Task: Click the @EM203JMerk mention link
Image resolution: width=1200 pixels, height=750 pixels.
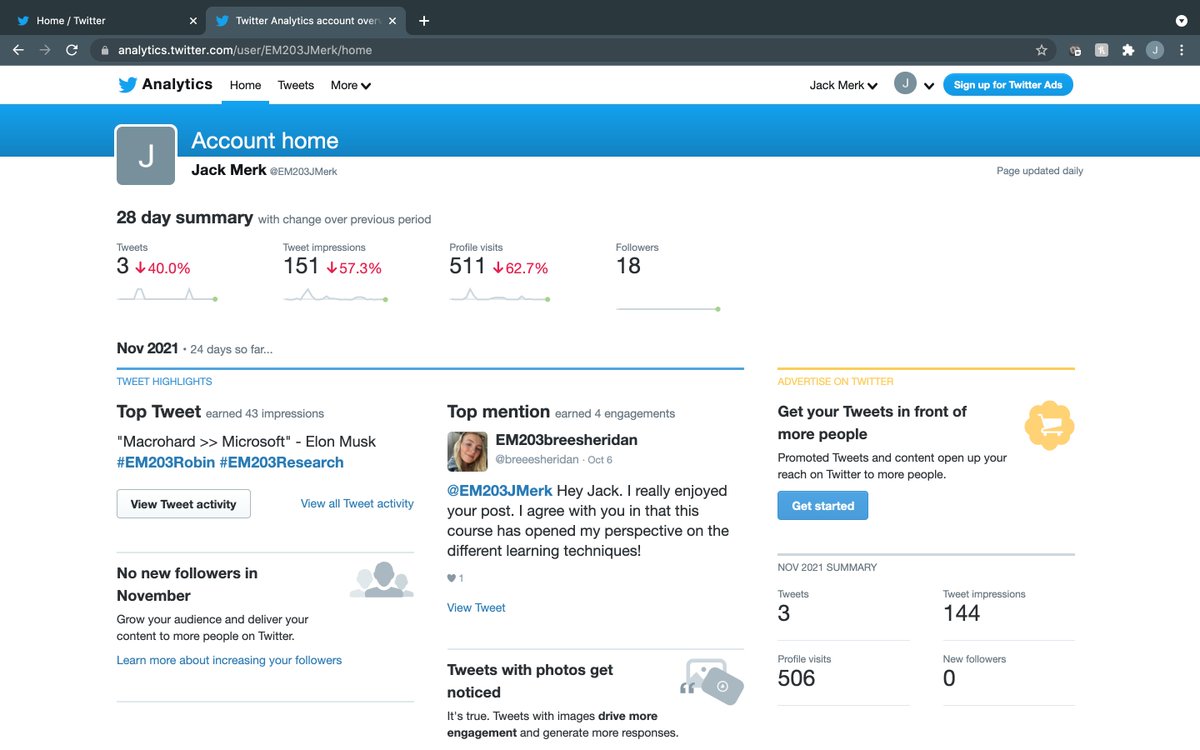Action: [x=499, y=491]
